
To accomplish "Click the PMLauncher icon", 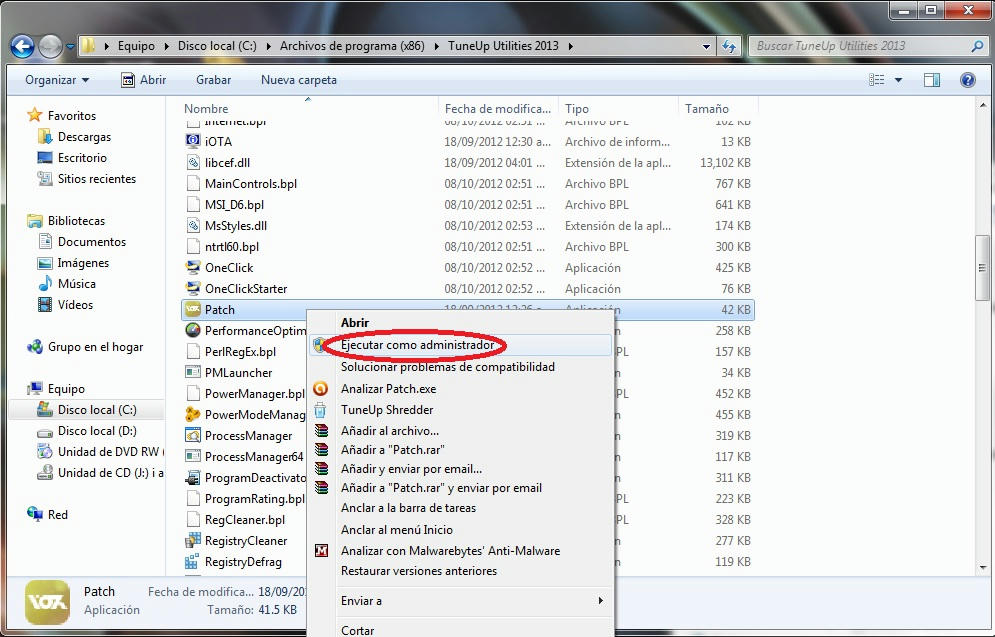I will coord(192,372).
